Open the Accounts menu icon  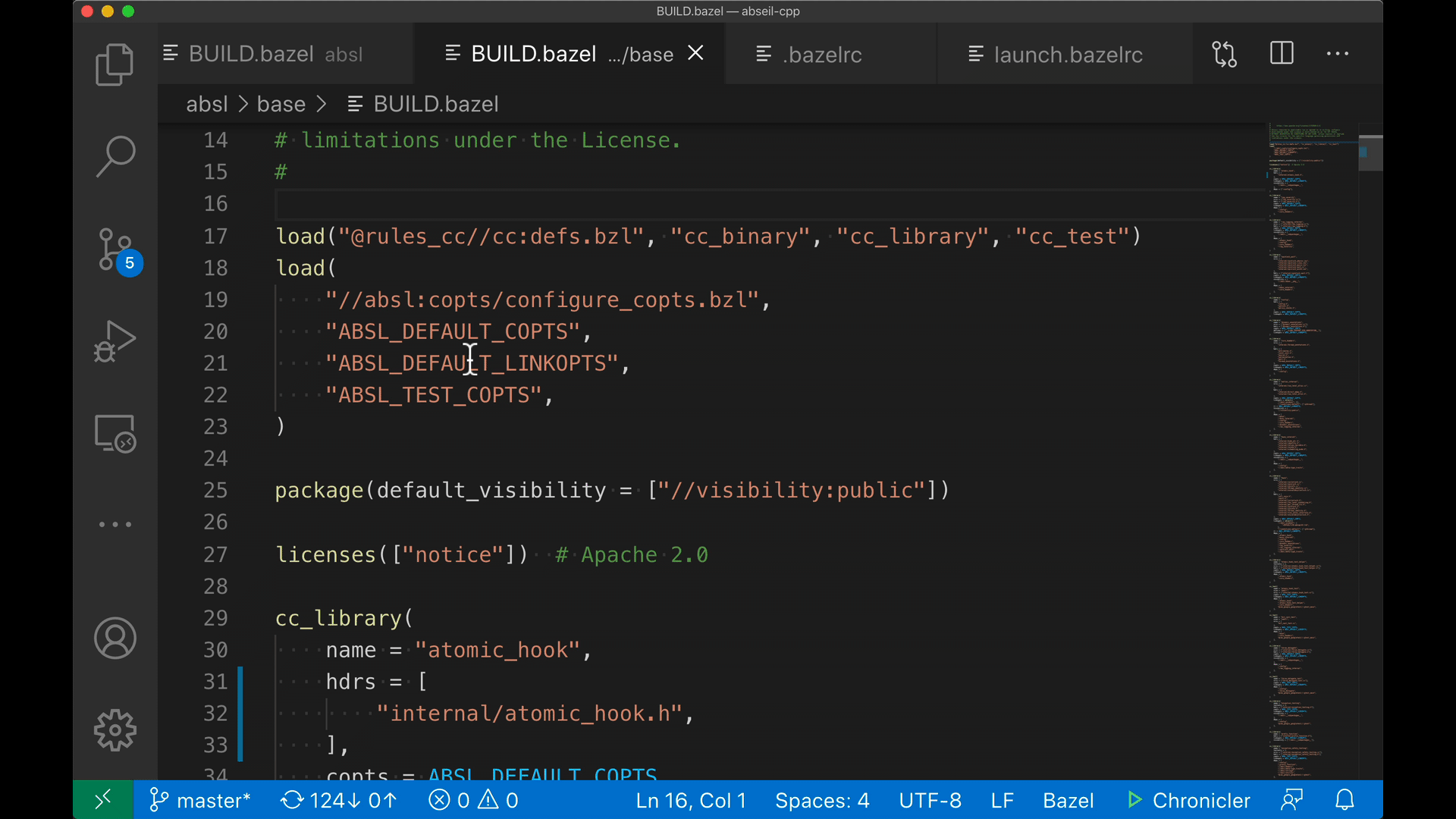[x=115, y=639]
